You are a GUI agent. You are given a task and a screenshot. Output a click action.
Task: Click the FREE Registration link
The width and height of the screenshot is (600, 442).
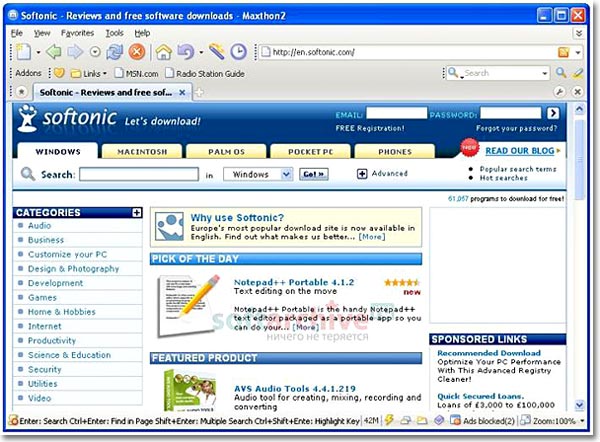[370, 128]
